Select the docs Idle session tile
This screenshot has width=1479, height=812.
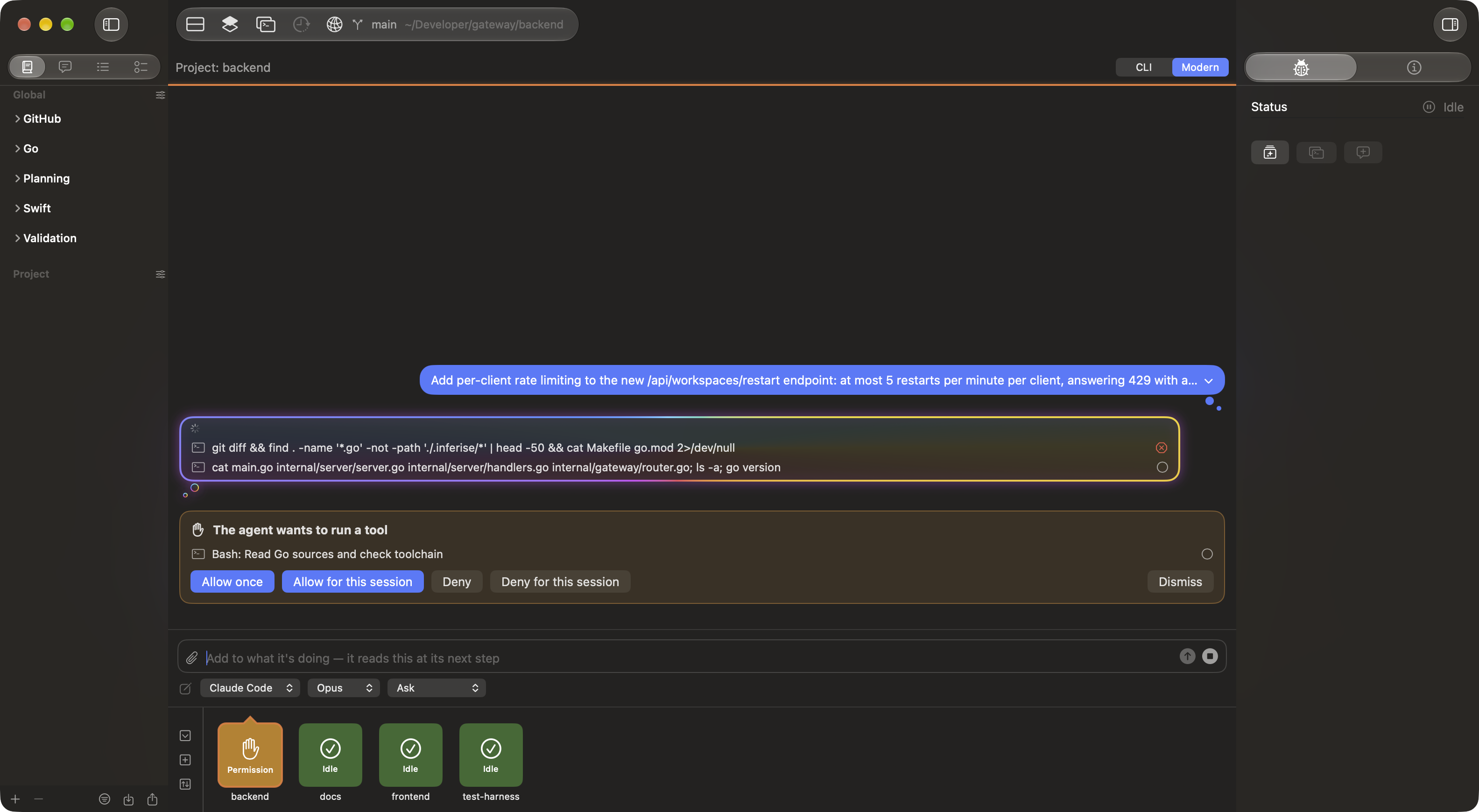point(330,755)
